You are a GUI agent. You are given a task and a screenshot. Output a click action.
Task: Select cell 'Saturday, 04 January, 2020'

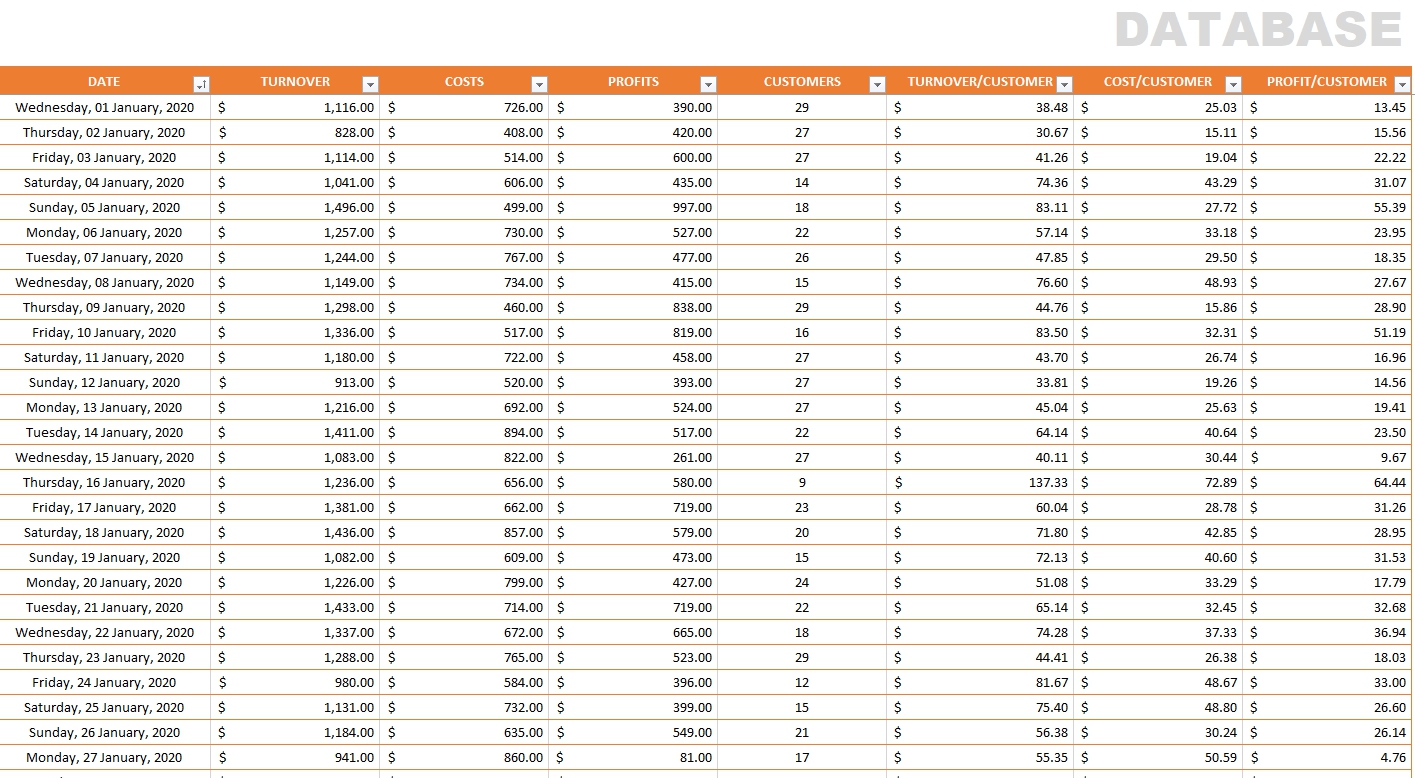pos(105,182)
